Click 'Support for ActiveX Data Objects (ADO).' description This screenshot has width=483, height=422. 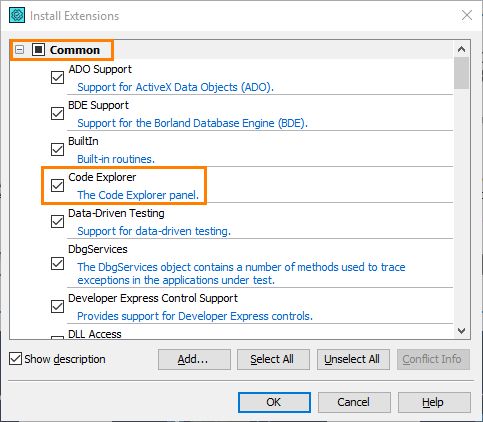pyautogui.click(x=175, y=87)
